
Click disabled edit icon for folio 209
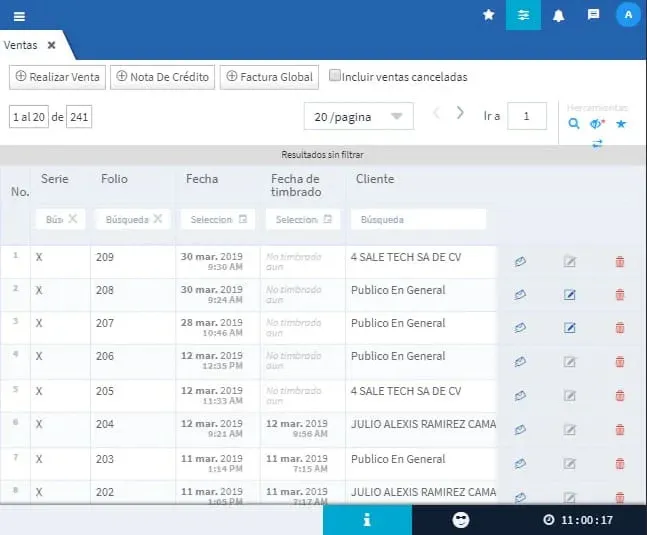point(569,261)
